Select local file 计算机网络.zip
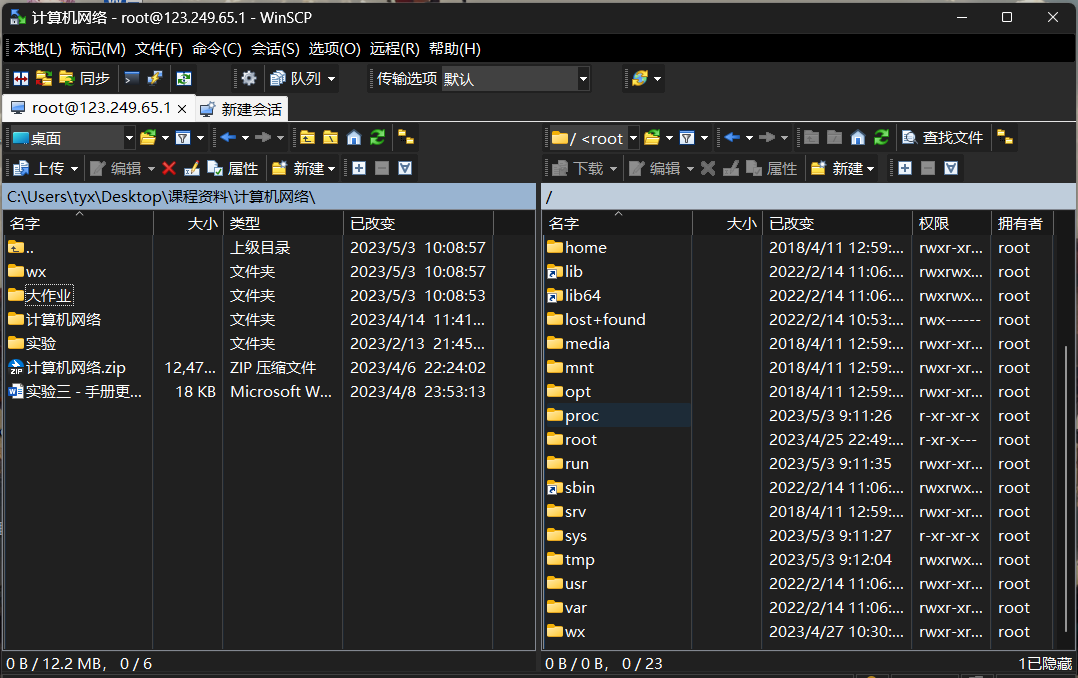This screenshot has width=1078, height=678. pyautogui.click(x=76, y=368)
